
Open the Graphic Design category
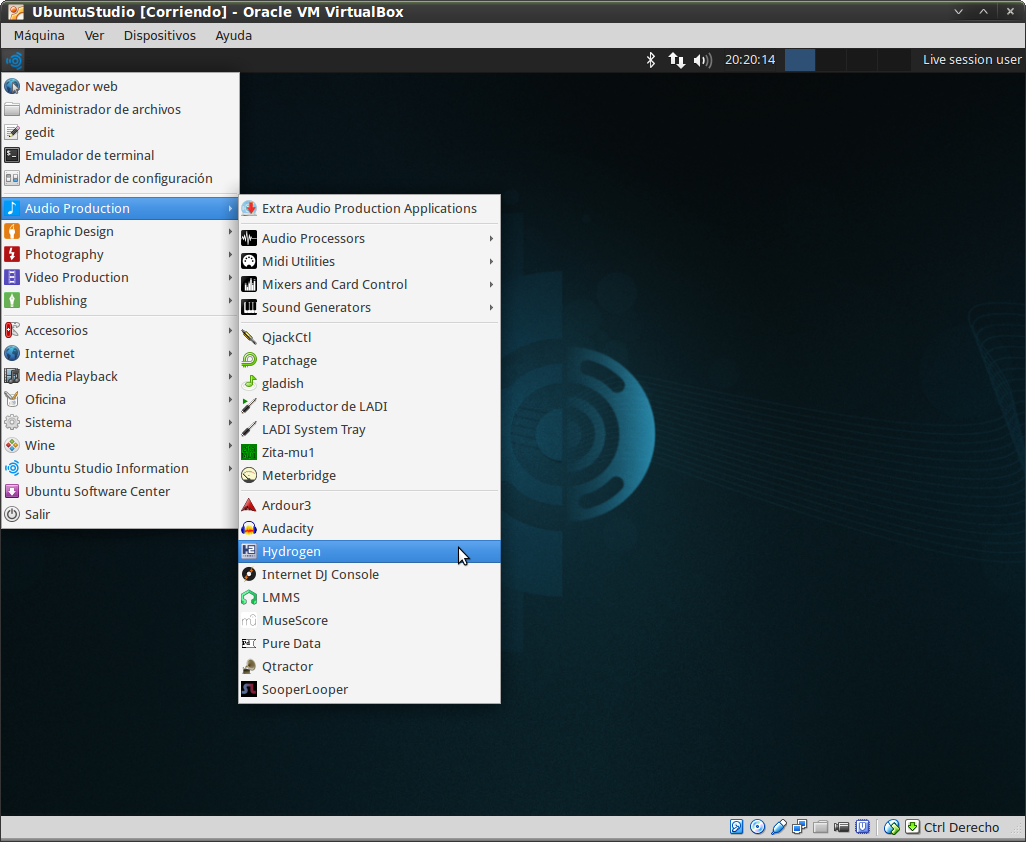point(69,231)
